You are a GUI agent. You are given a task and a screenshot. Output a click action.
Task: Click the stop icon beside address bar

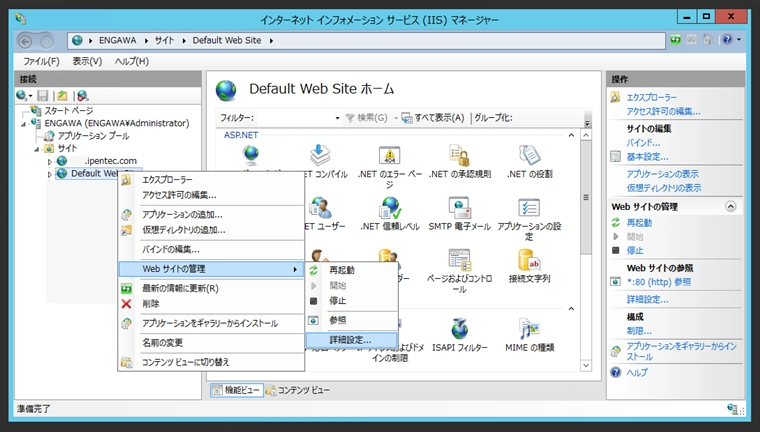(692, 40)
